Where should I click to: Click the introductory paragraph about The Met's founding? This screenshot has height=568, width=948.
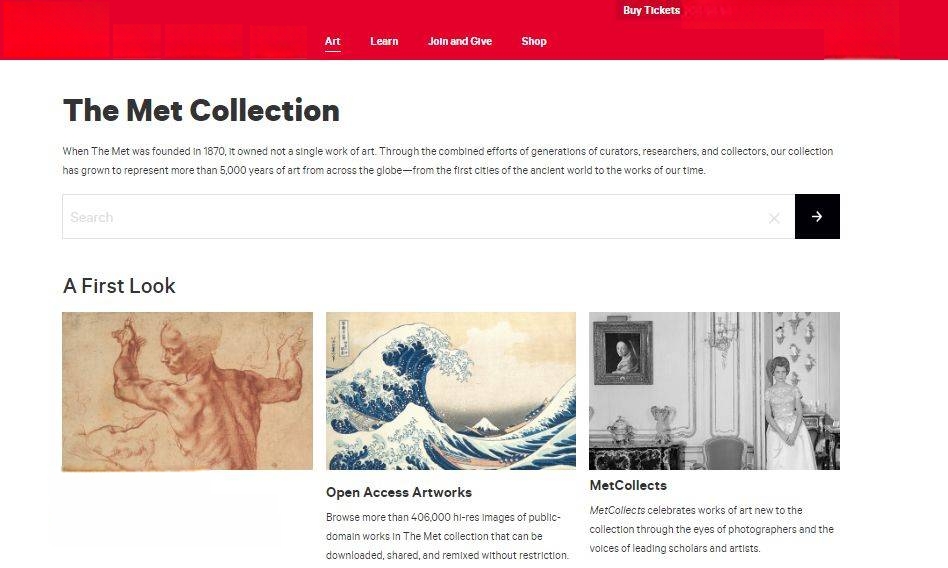[447, 161]
